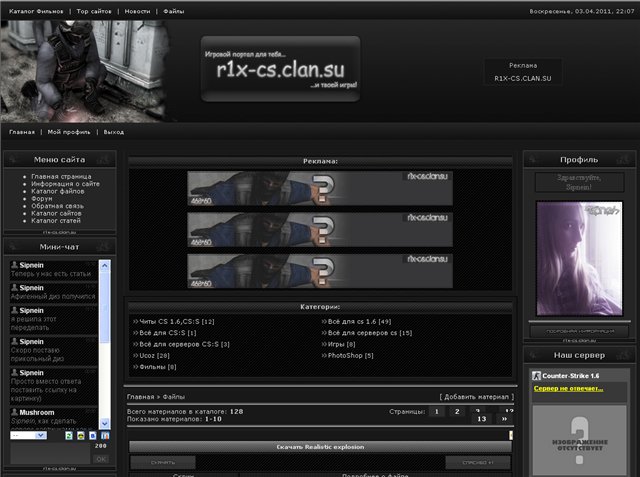The width and height of the screenshot is (640, 477).
Task: Open Каталог статей in the site menu
Action: coord(56,221)
